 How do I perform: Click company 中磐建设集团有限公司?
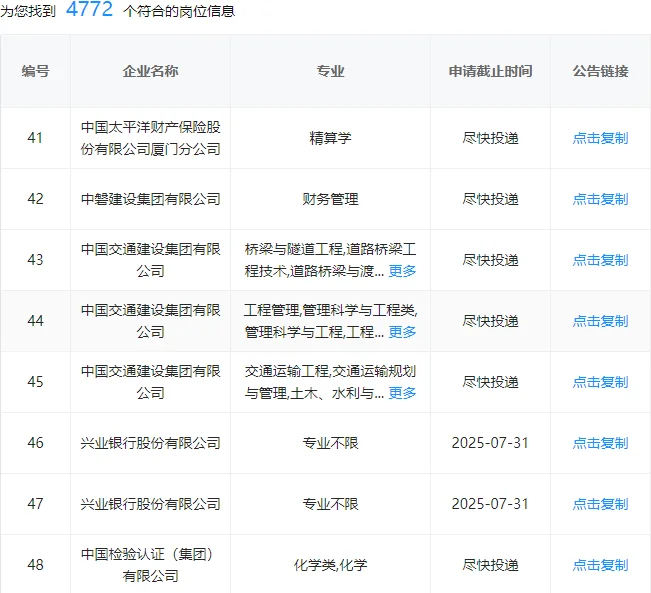(x=150, y=199)
